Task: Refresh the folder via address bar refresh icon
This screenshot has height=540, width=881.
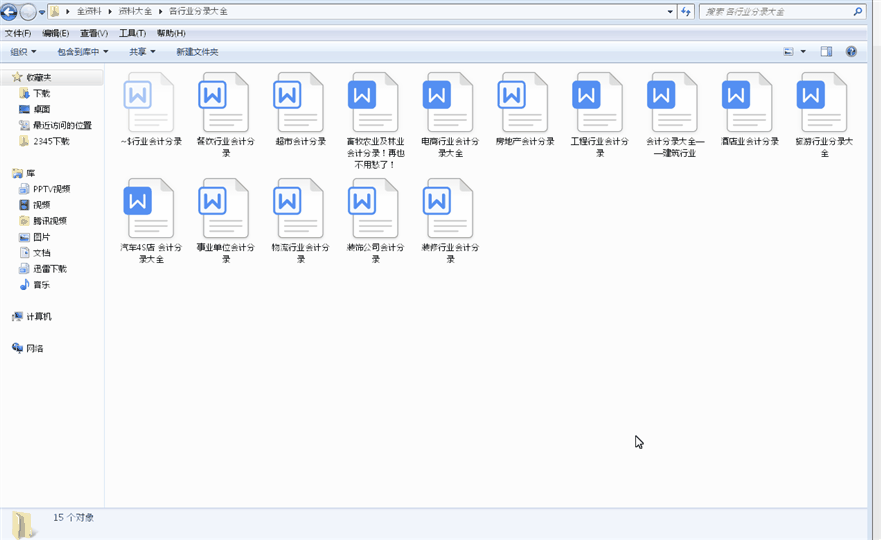Action: (685, 11)
